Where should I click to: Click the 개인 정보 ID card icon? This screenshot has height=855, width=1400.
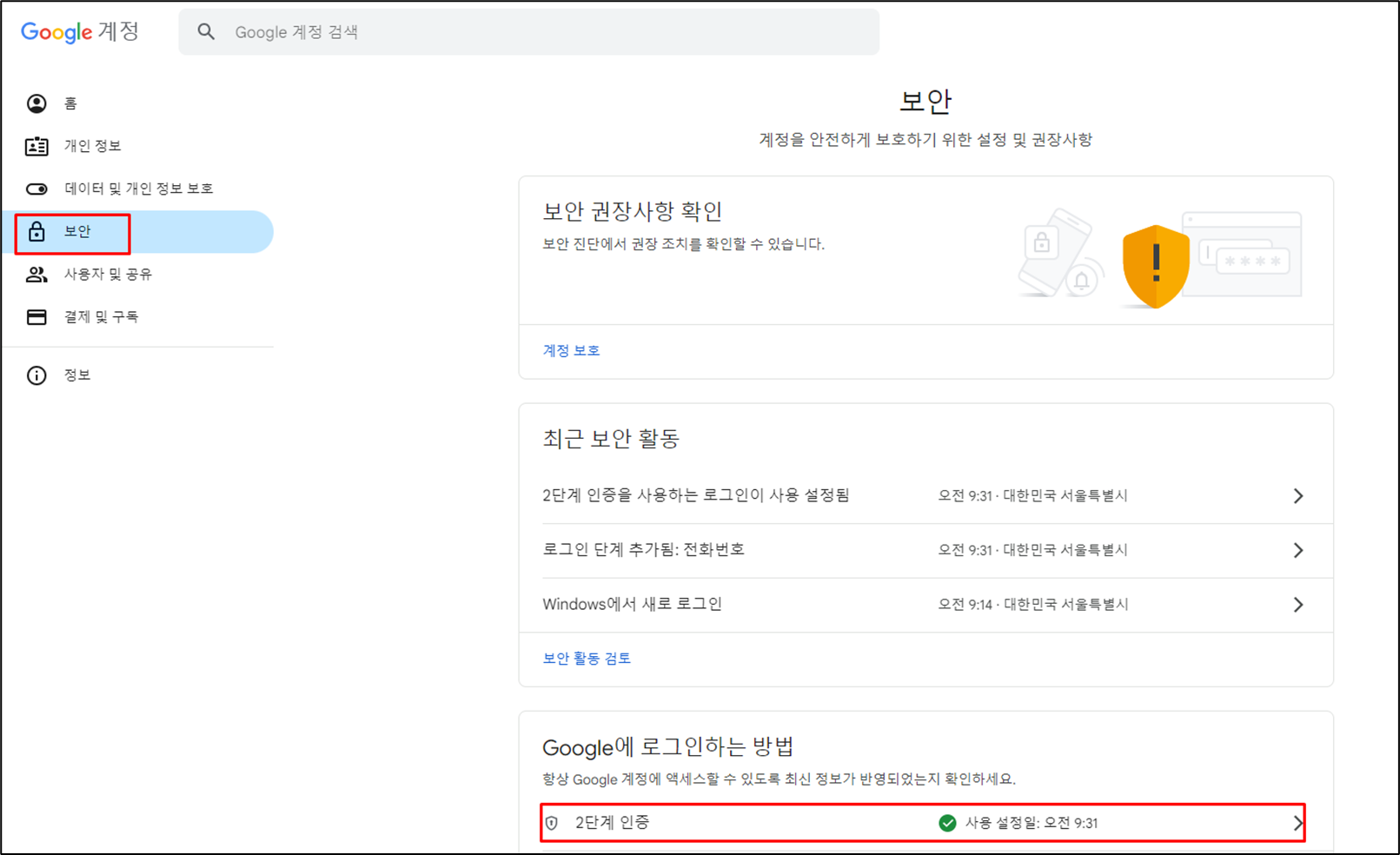point(36,146)
